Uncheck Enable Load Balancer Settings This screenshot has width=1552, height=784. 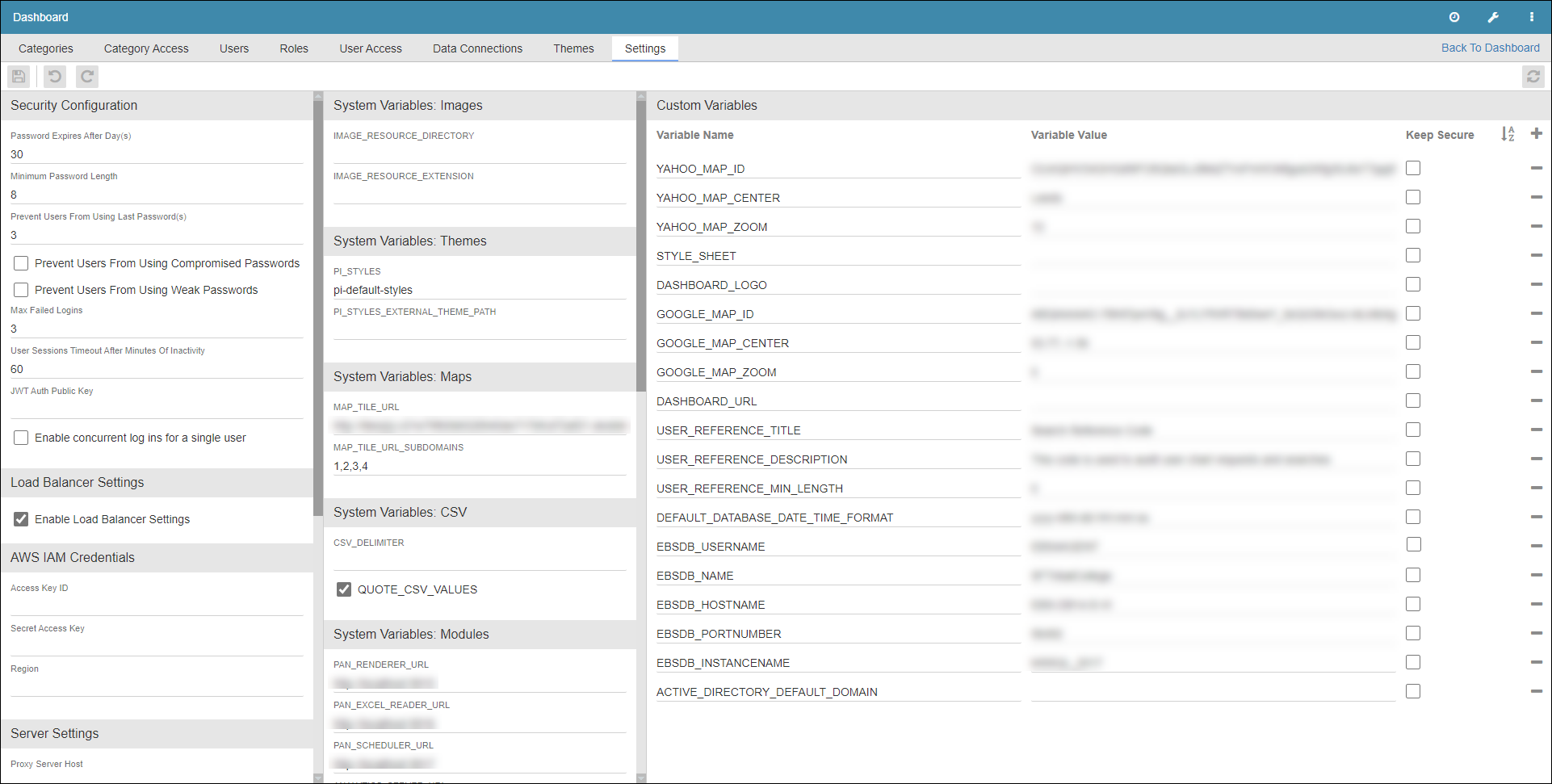21,519
